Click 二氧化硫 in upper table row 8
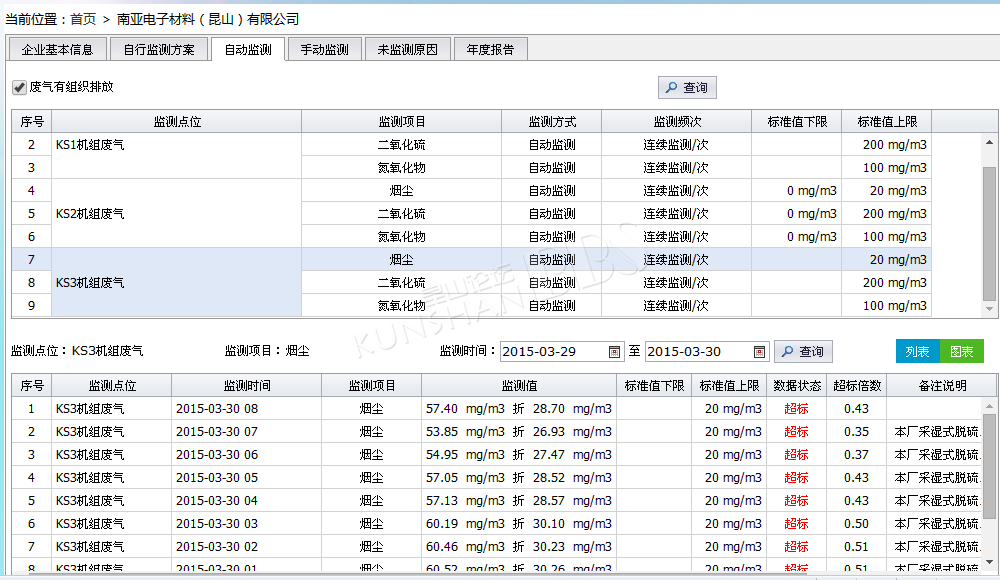This screenshot has width=1000, height=580. (x=402, y=283)
